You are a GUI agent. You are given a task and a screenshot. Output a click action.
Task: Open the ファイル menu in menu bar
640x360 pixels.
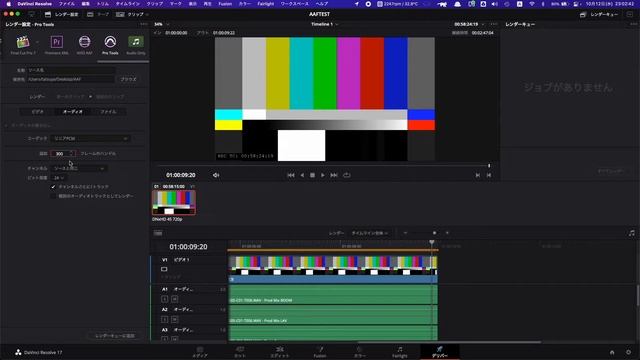(67, 4)
